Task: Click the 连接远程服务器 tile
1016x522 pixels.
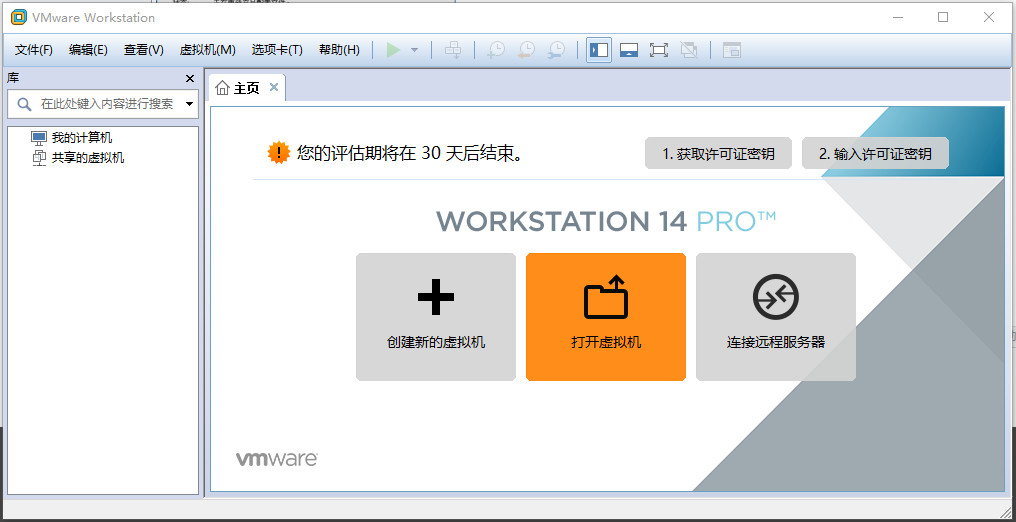Action: pos(776,317)
